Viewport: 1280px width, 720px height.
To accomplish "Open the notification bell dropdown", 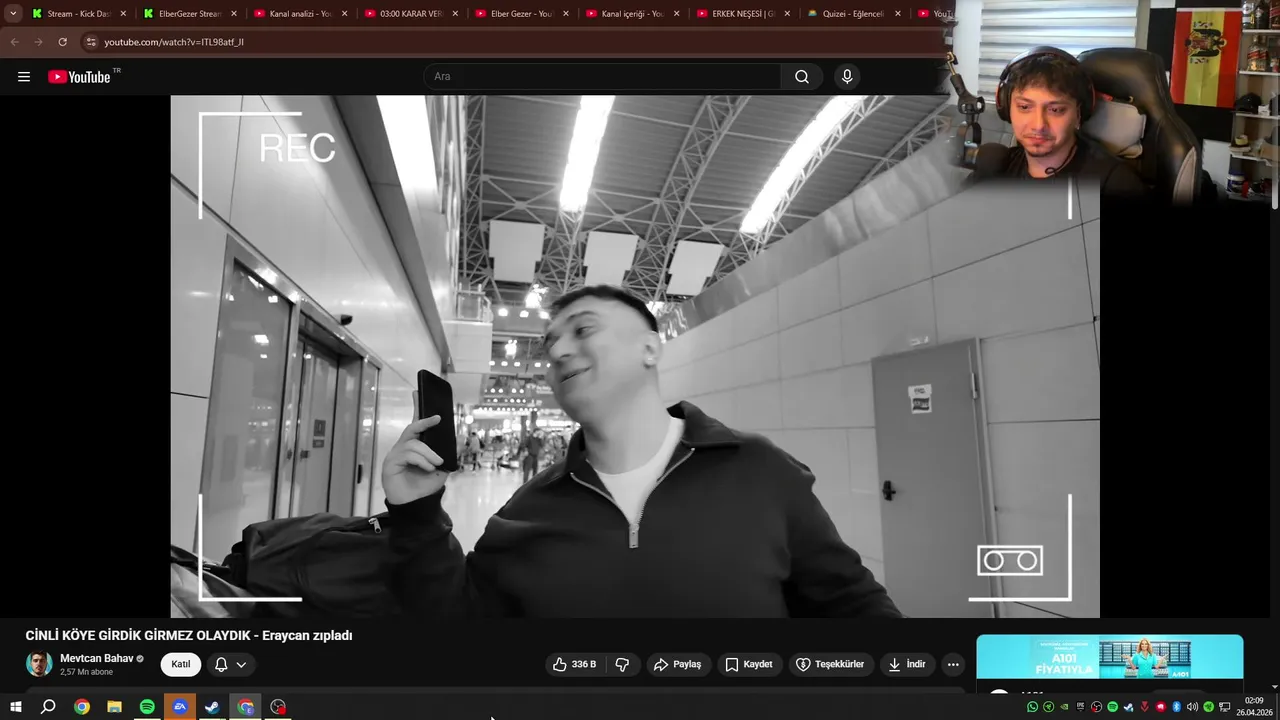I will click(231, 664).
